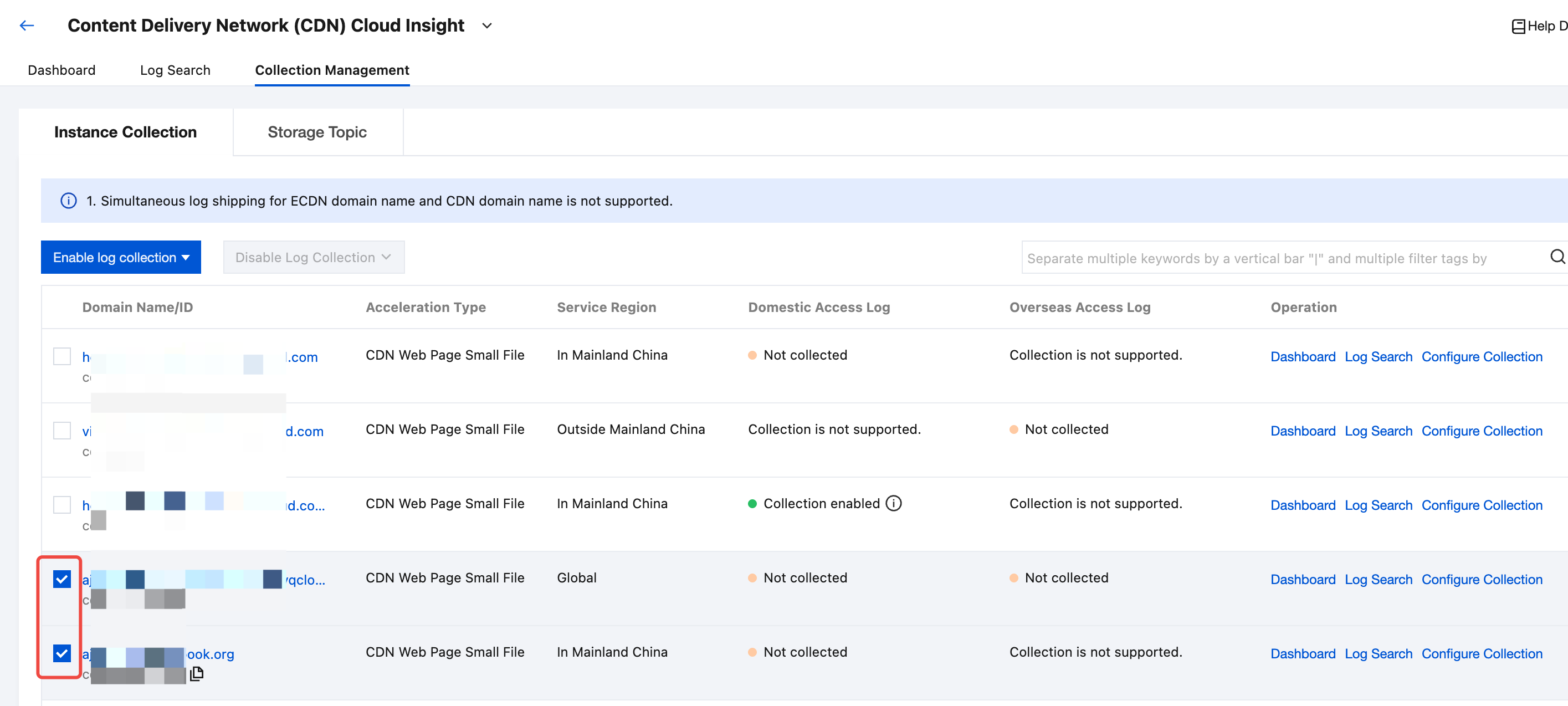Click the search magnifier icon
Viewport: 1568px width, 706px height.
[1556, 257]
